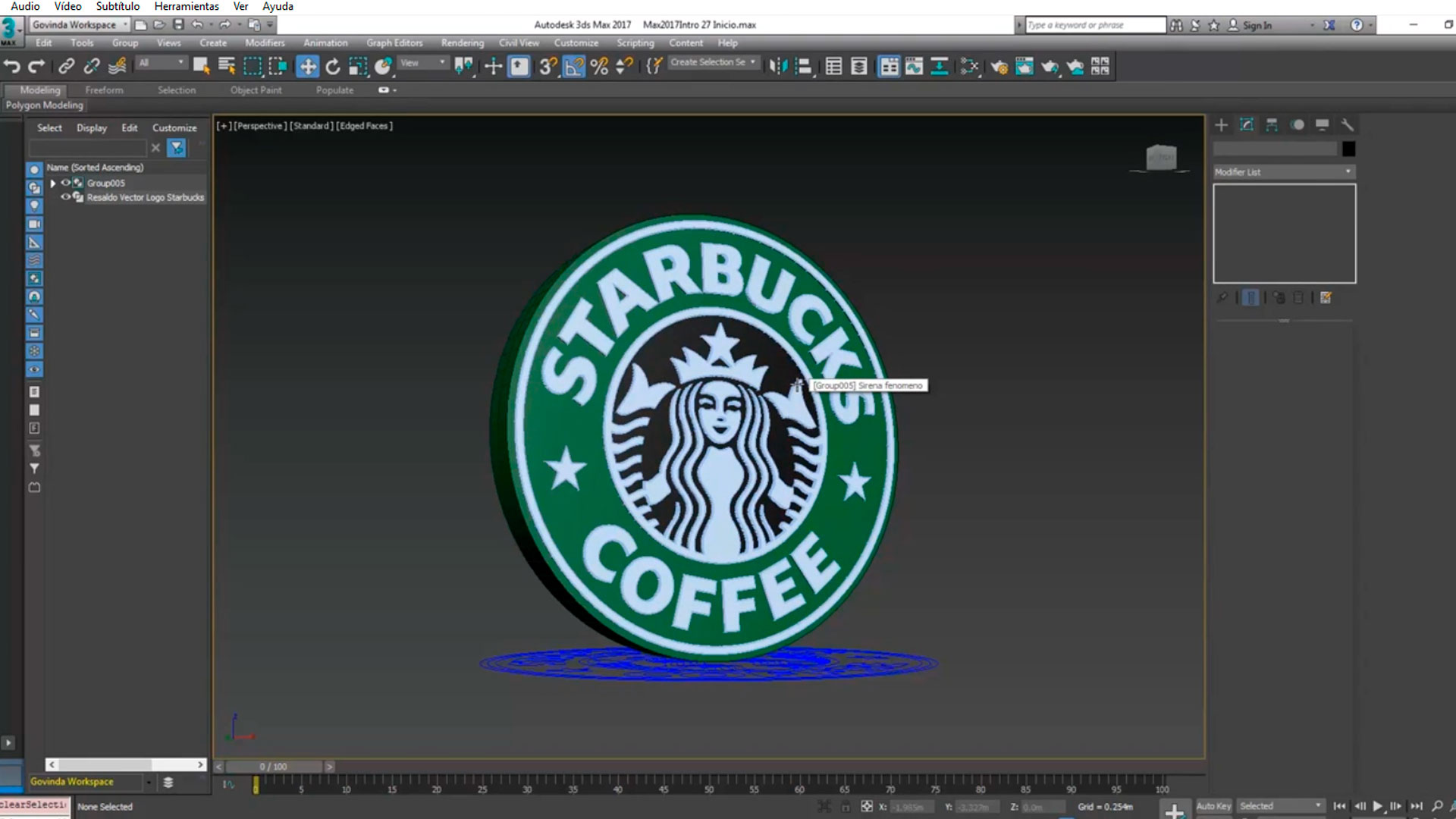The image size is (1456, 819).
Task: Hide Group005 using its eye icon
Action: 66,183
